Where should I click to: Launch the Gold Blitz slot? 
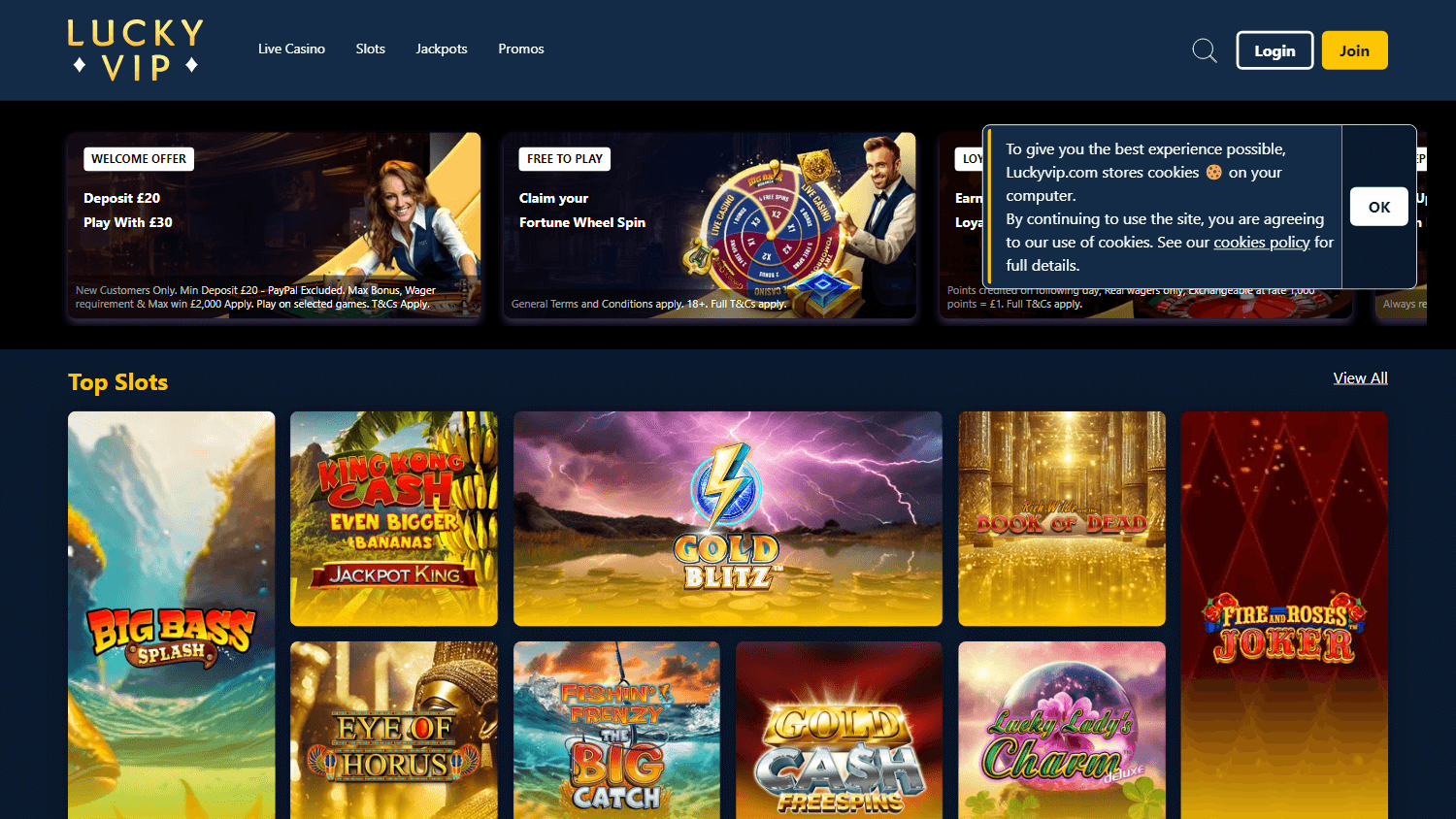(x=728, y=518)
